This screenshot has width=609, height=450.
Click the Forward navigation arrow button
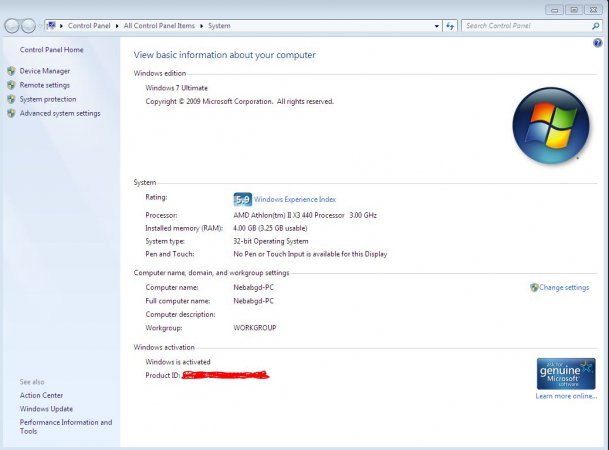coord(28,26)
